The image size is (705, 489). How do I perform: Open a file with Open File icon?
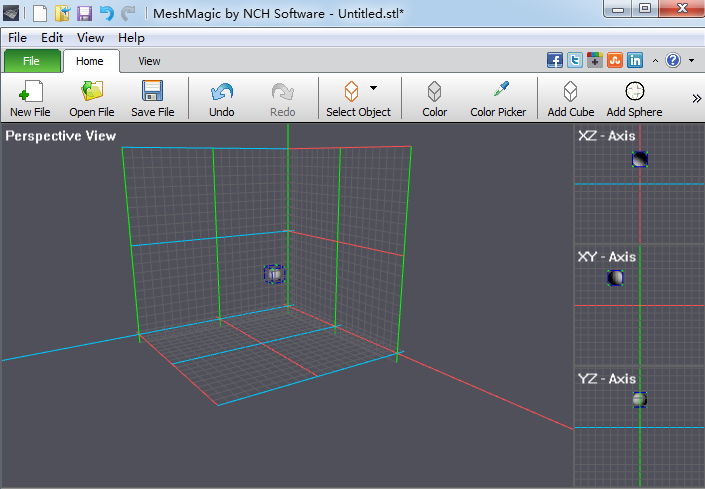coord(92,91)
